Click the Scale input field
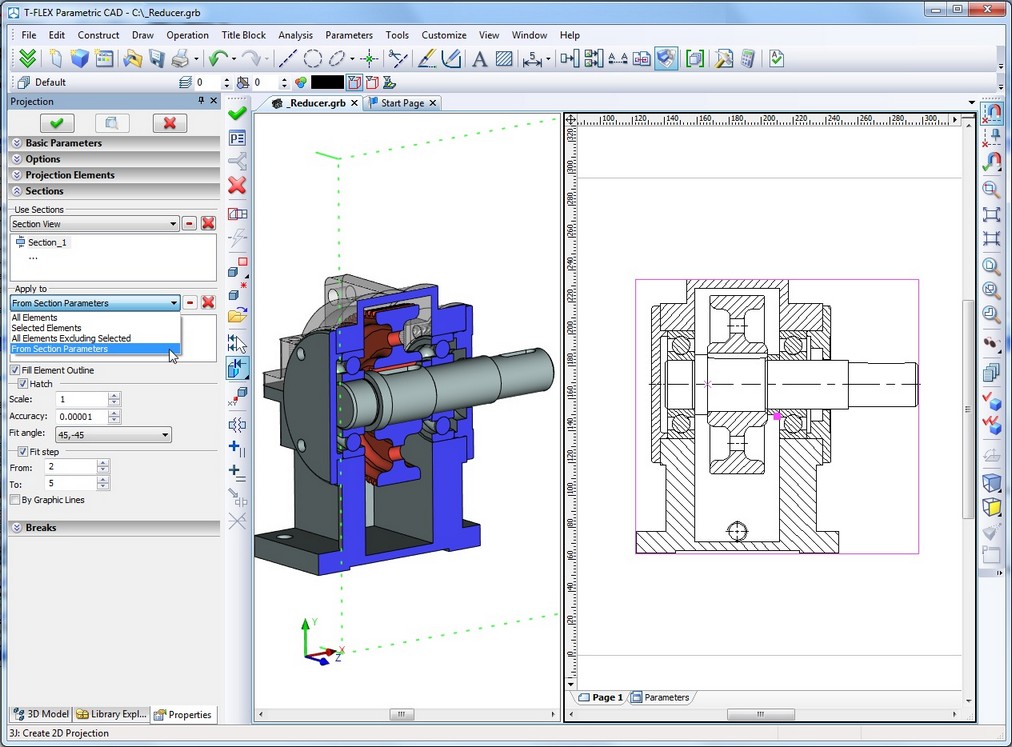 click(x=81, y=400)
